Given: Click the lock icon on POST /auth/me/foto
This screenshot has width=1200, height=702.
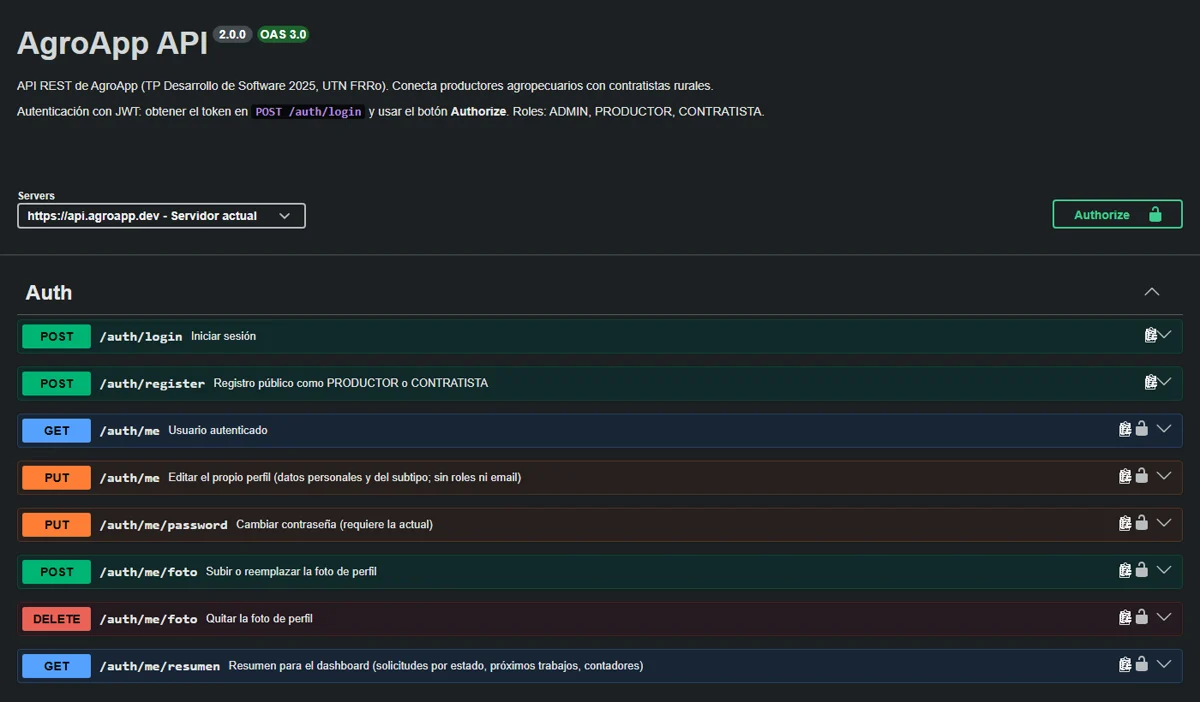Looking at the screenshot, I should coord(1141,570).
